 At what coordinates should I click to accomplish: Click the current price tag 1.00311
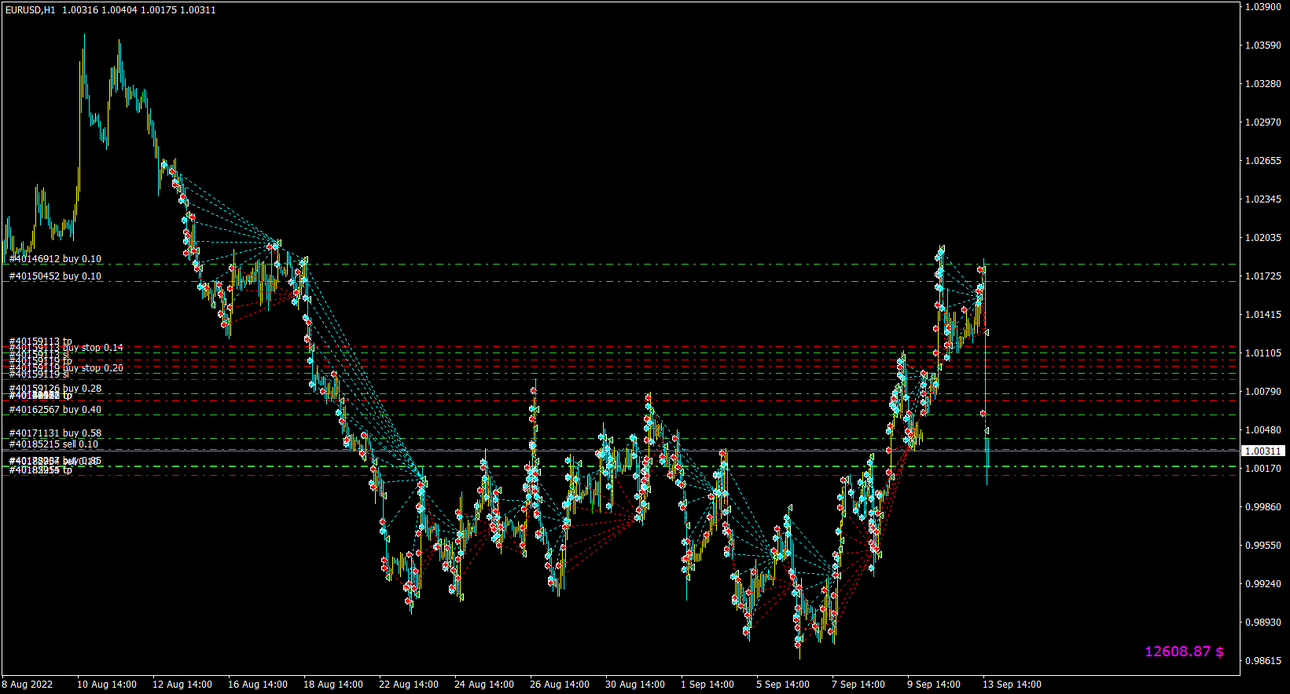click(x=1263, y=451)
